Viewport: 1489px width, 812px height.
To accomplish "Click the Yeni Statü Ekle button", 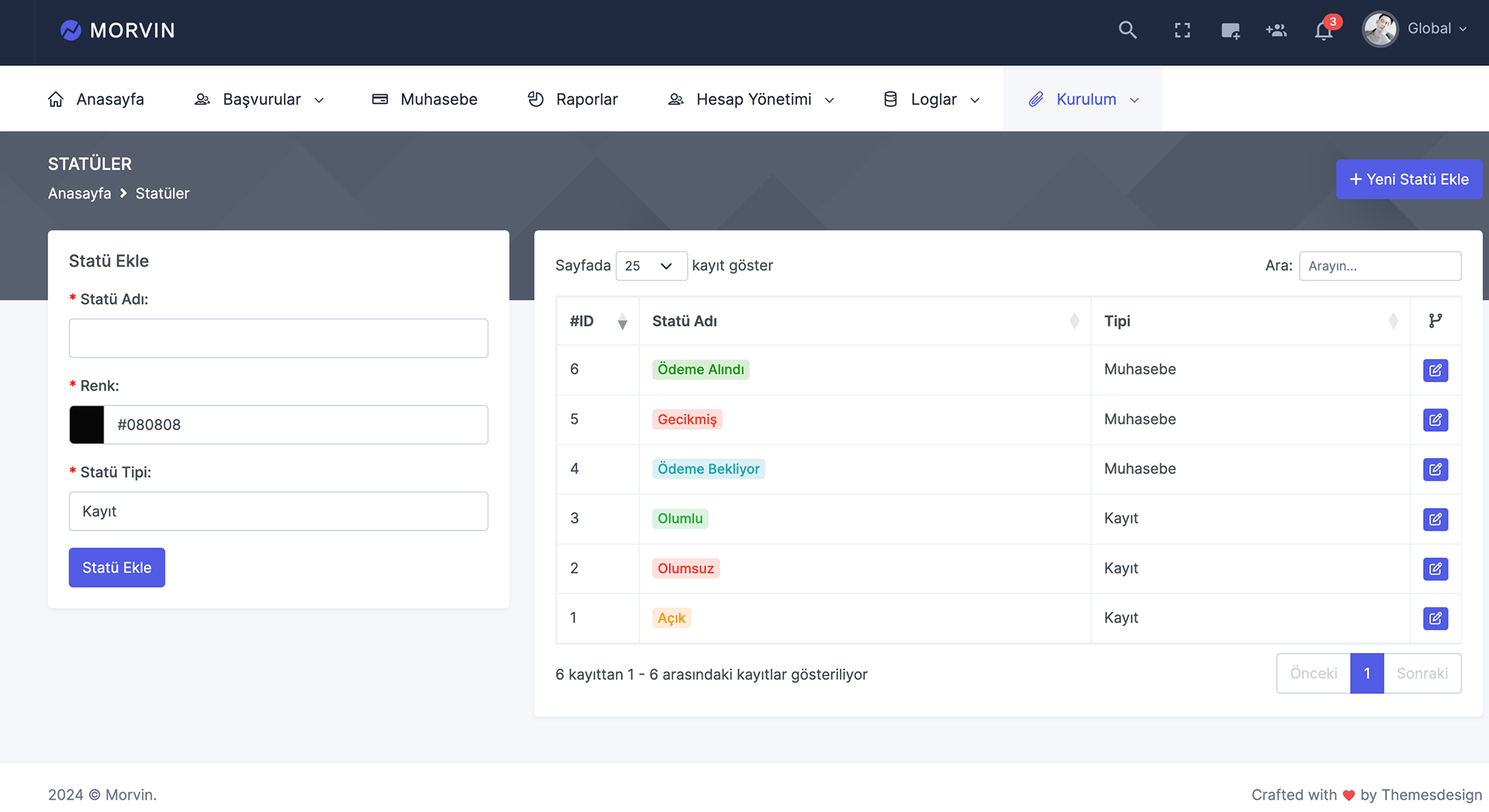I will pyautogui.click(x=1408, y=179).
